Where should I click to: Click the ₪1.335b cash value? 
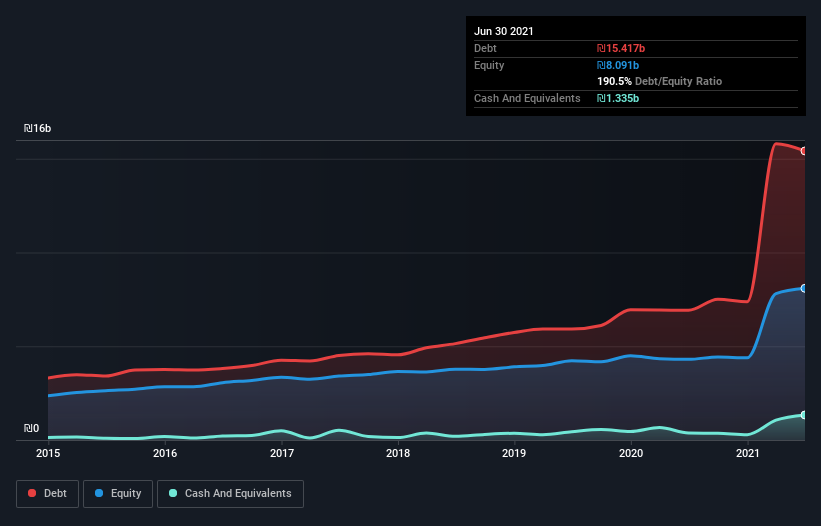point(618,98)
